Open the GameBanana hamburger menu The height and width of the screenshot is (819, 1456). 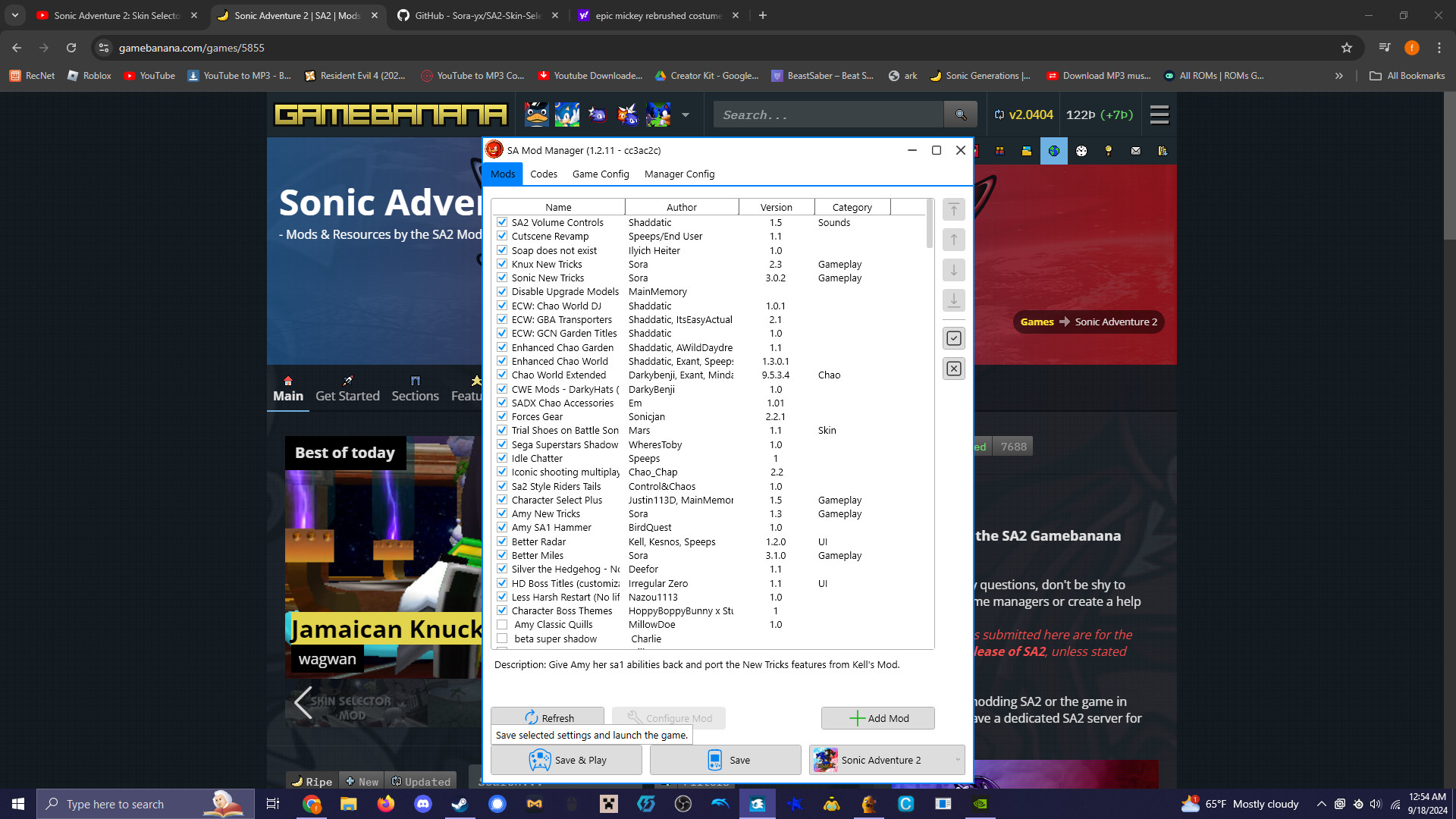[1159, 115]
